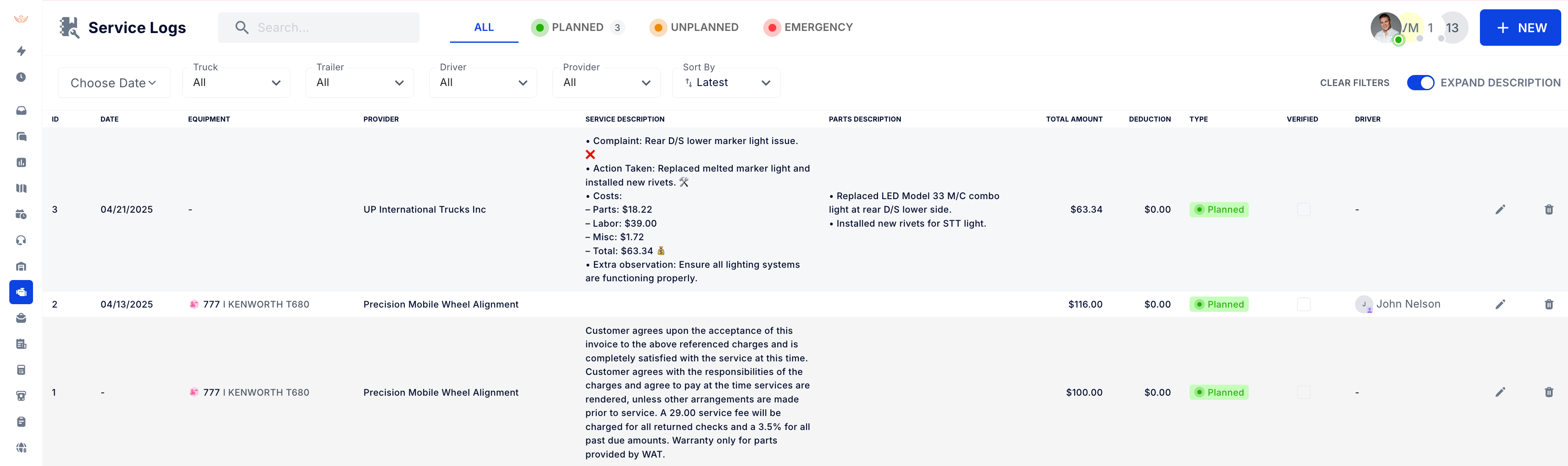Open the Truck filter dropdown
1568x466 pixels.
[236, 83]
